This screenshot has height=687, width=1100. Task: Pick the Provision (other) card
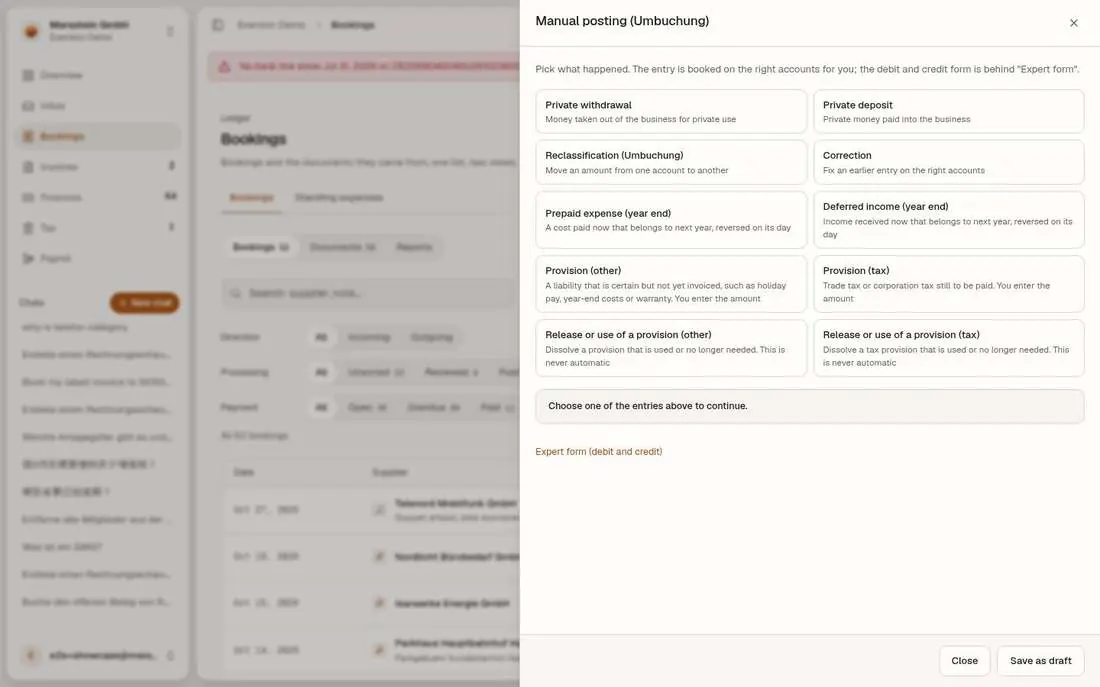point(671,284)
